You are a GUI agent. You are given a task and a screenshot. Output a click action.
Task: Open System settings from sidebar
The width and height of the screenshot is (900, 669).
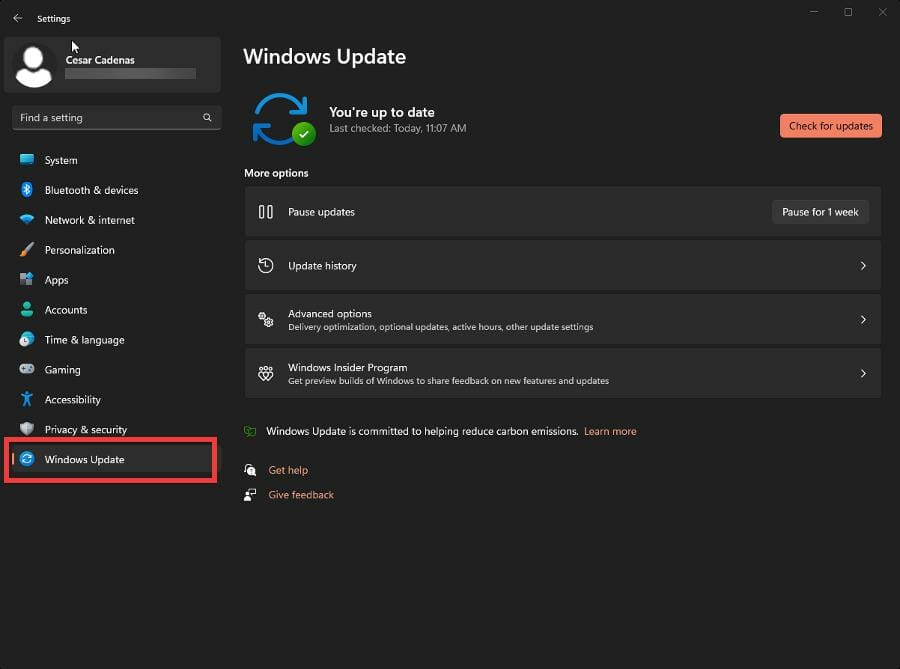tap(30, 160)
